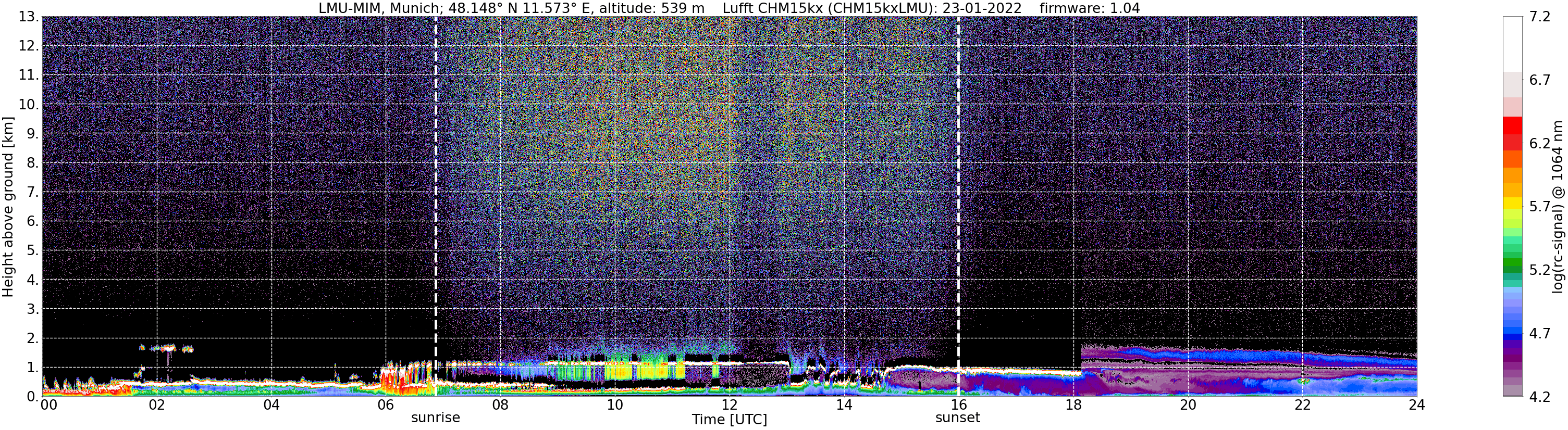The height and width of the screenshot is (430, 1568).
Task: Click the Lufft CHM15kx instrument name in title
Action: click(x=777, y=8)
